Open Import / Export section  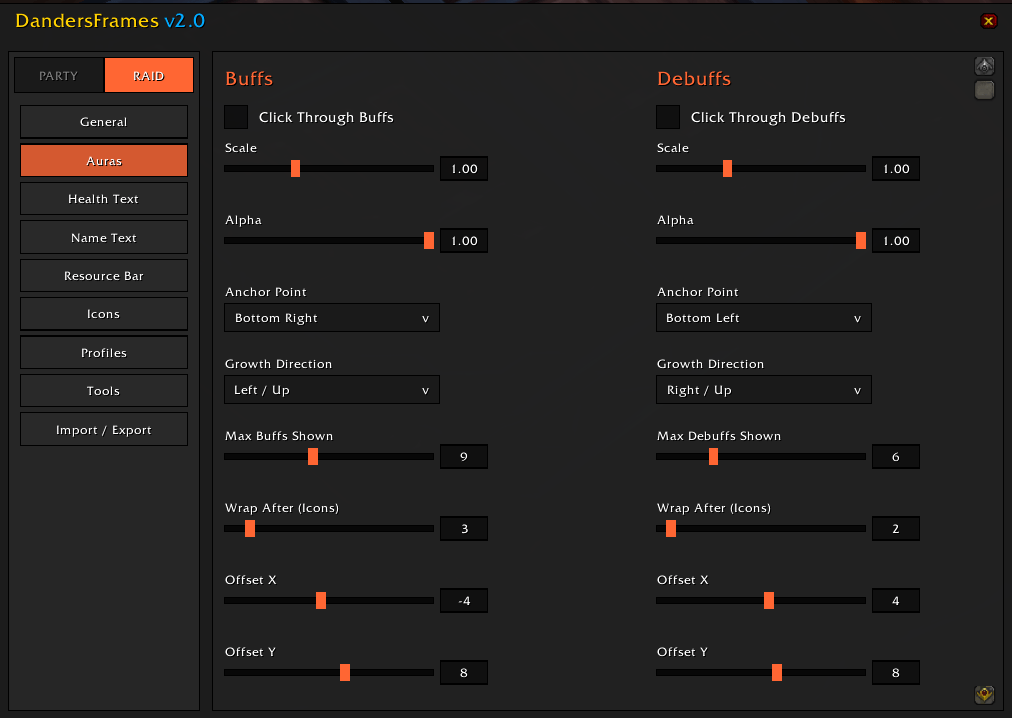[x=104, y=429]
